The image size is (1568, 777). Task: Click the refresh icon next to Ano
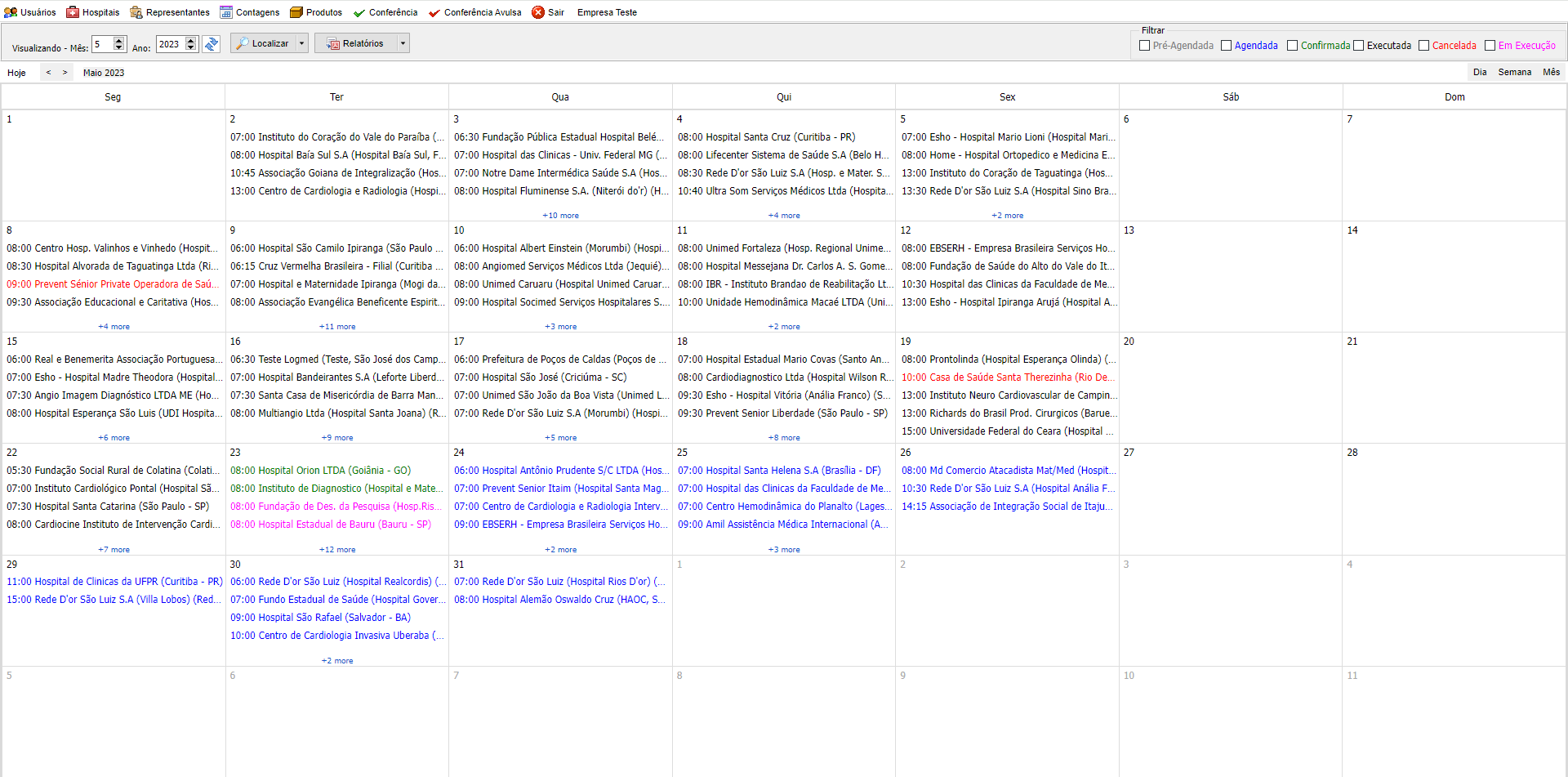pyautogui.click(x=211, y=43)
